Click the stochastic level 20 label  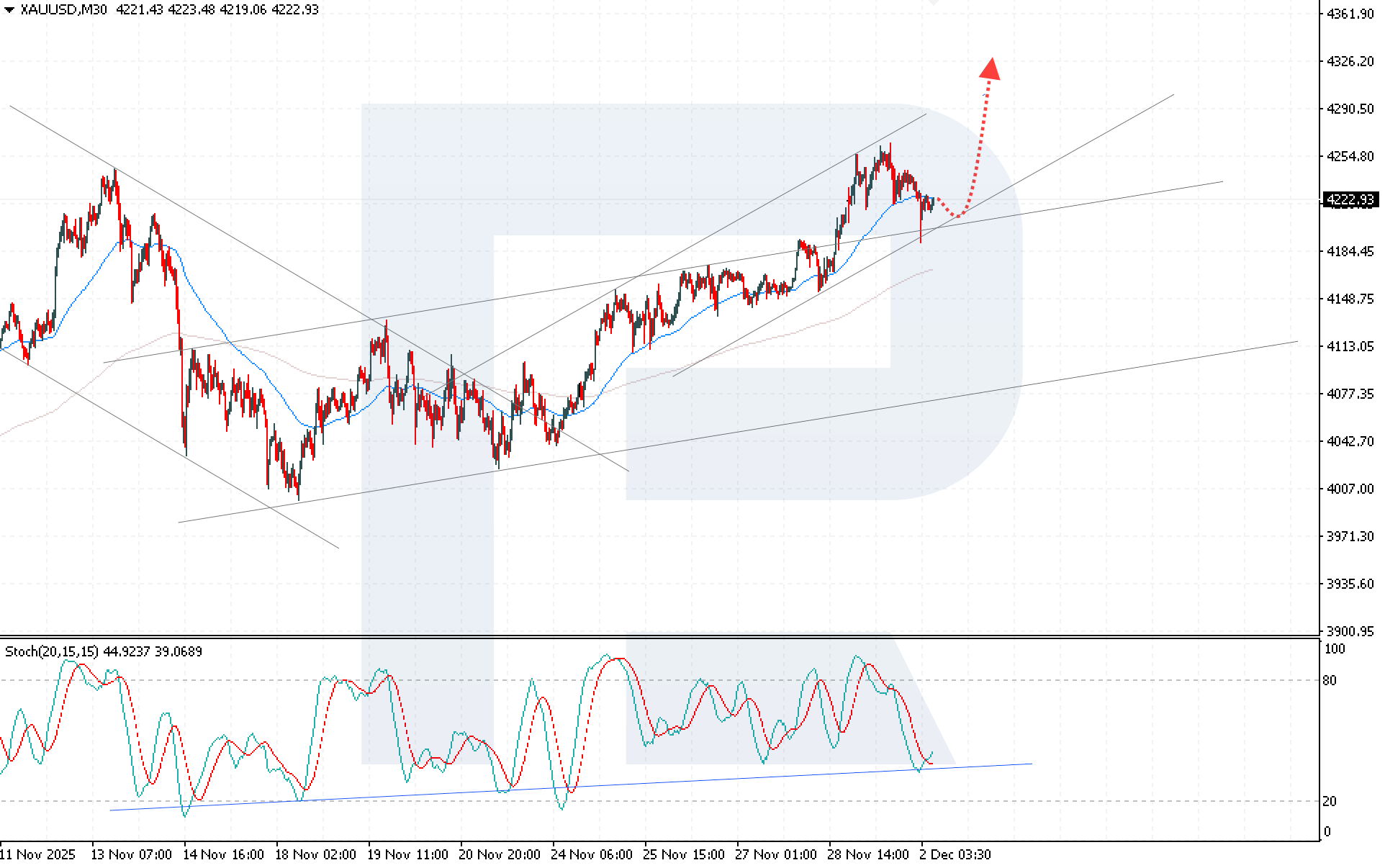pyautogui.click(x=1330, y=801)
